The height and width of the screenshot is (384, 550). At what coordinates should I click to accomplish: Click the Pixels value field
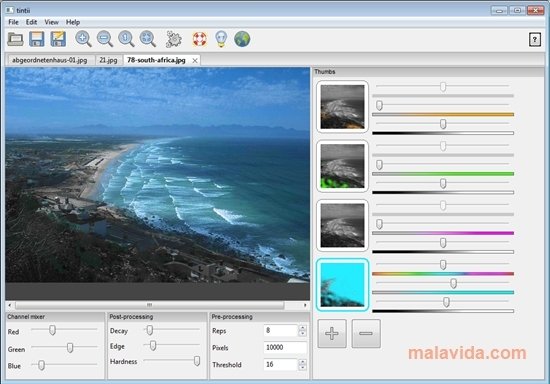click(x=285, y=348)
